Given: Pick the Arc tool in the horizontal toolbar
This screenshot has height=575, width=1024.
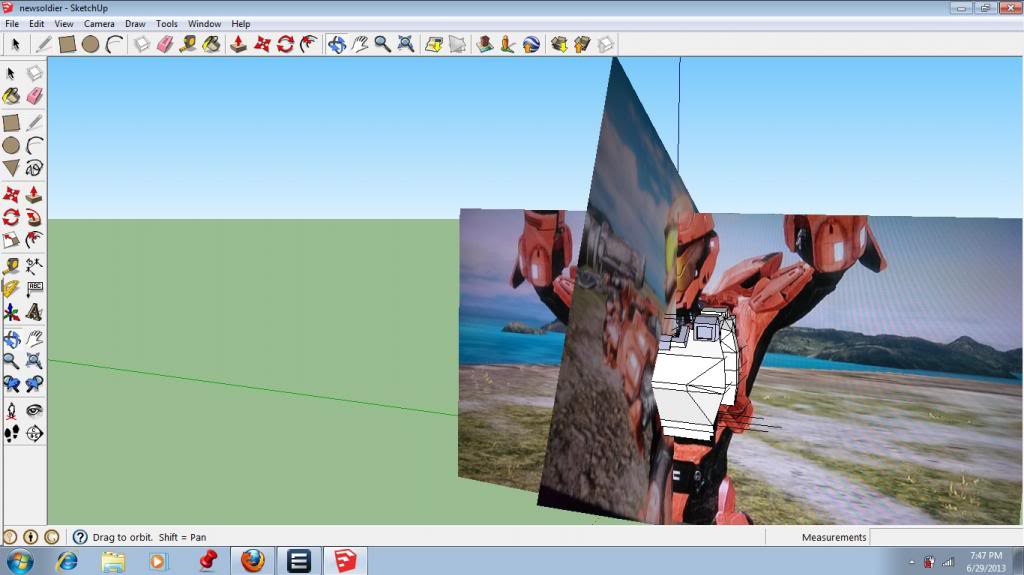Looking at the screenshot, I should [114, 44].
